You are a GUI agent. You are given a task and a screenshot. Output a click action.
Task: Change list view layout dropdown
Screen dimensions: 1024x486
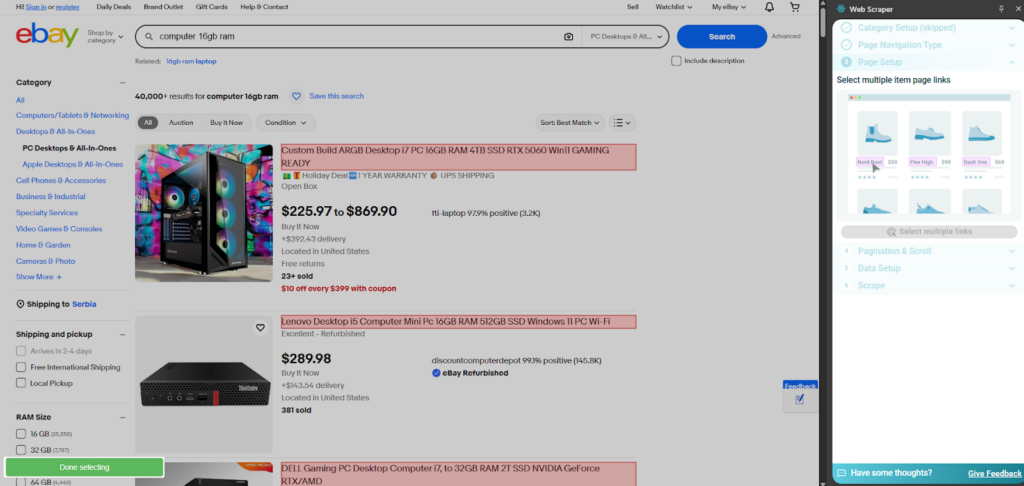(622, 123)
